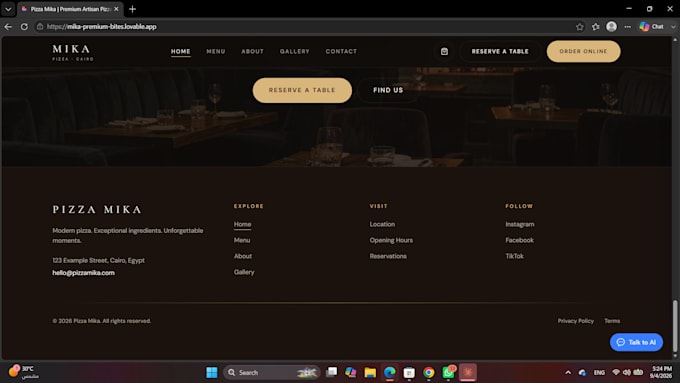This screenshot has width=680, height=383.
Task: Click header Reserve a Table button
Action: [500, 51]
